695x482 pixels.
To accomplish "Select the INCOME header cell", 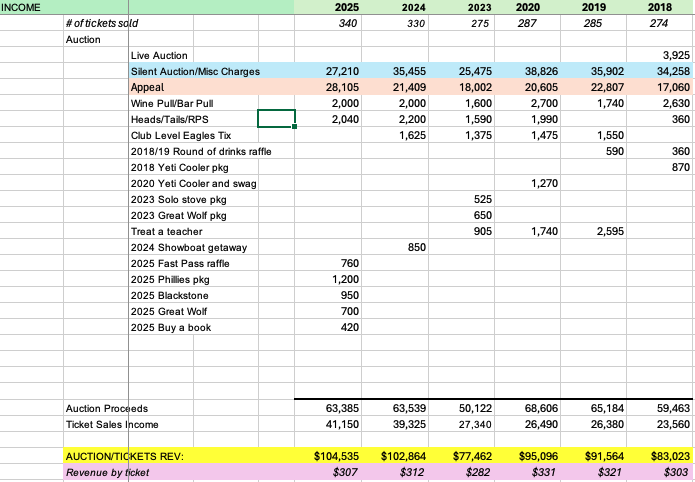I will [x=30, y=7].
